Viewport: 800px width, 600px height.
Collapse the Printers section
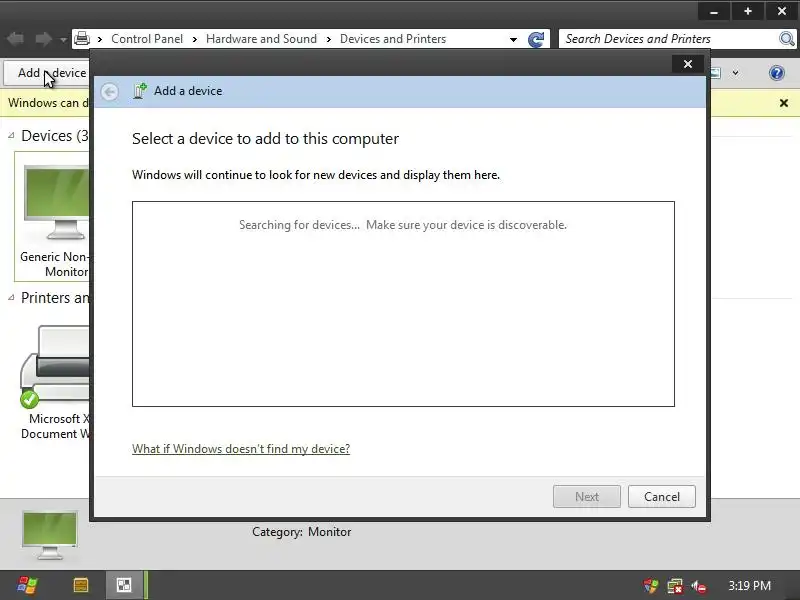point(11,297)
